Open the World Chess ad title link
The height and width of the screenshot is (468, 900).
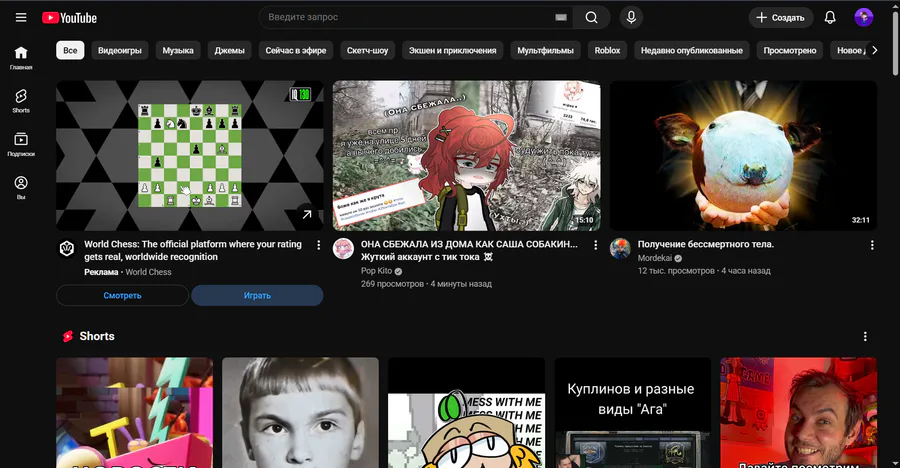(193, 250)
